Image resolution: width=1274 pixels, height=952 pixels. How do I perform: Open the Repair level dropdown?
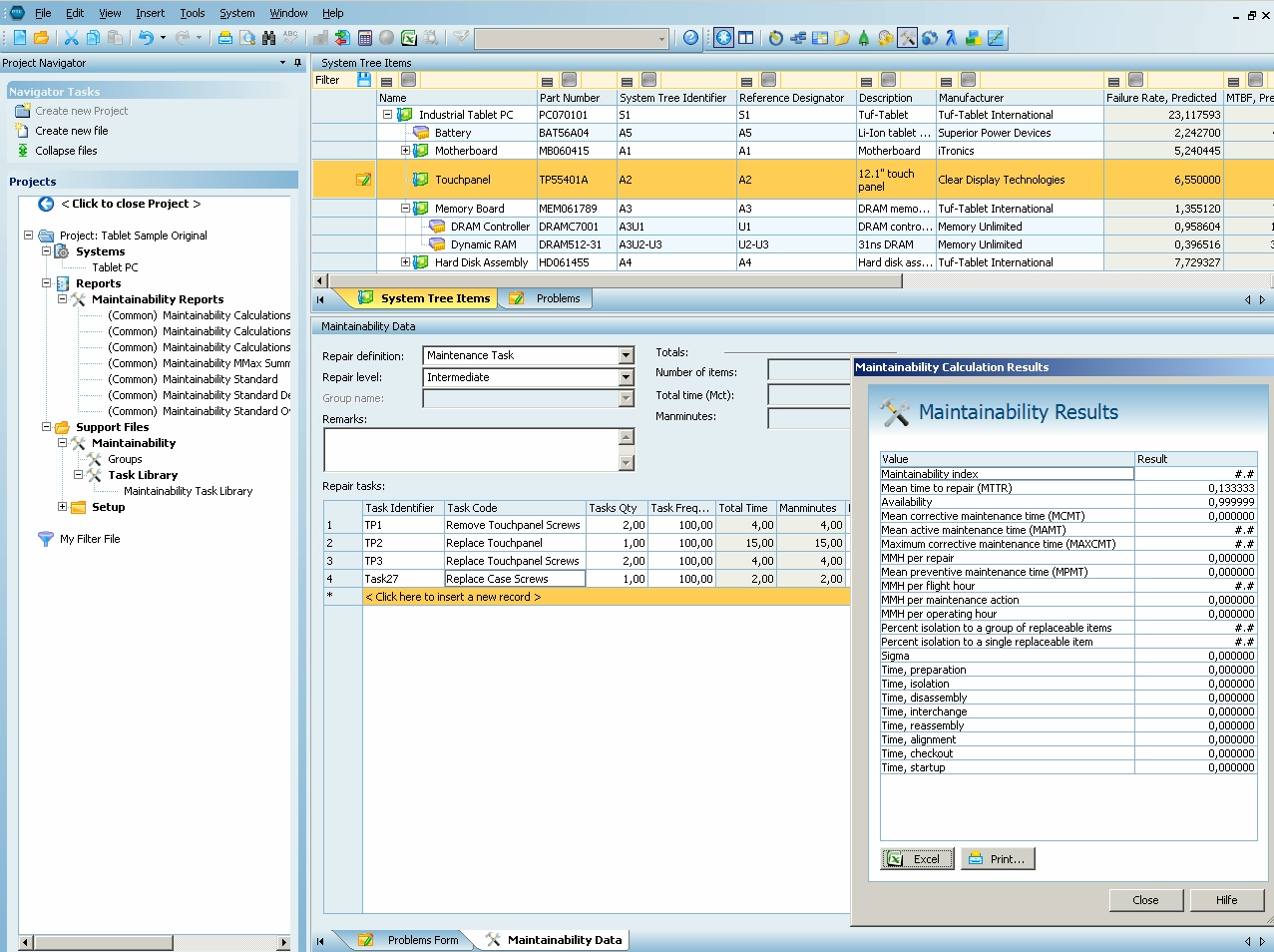coord(626,378)
